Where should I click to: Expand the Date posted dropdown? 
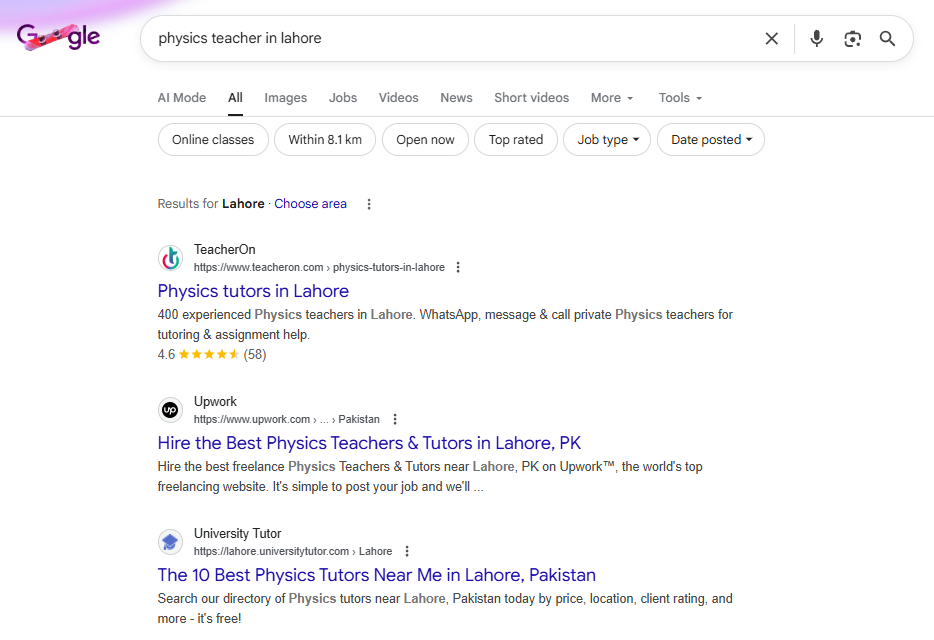710,139
